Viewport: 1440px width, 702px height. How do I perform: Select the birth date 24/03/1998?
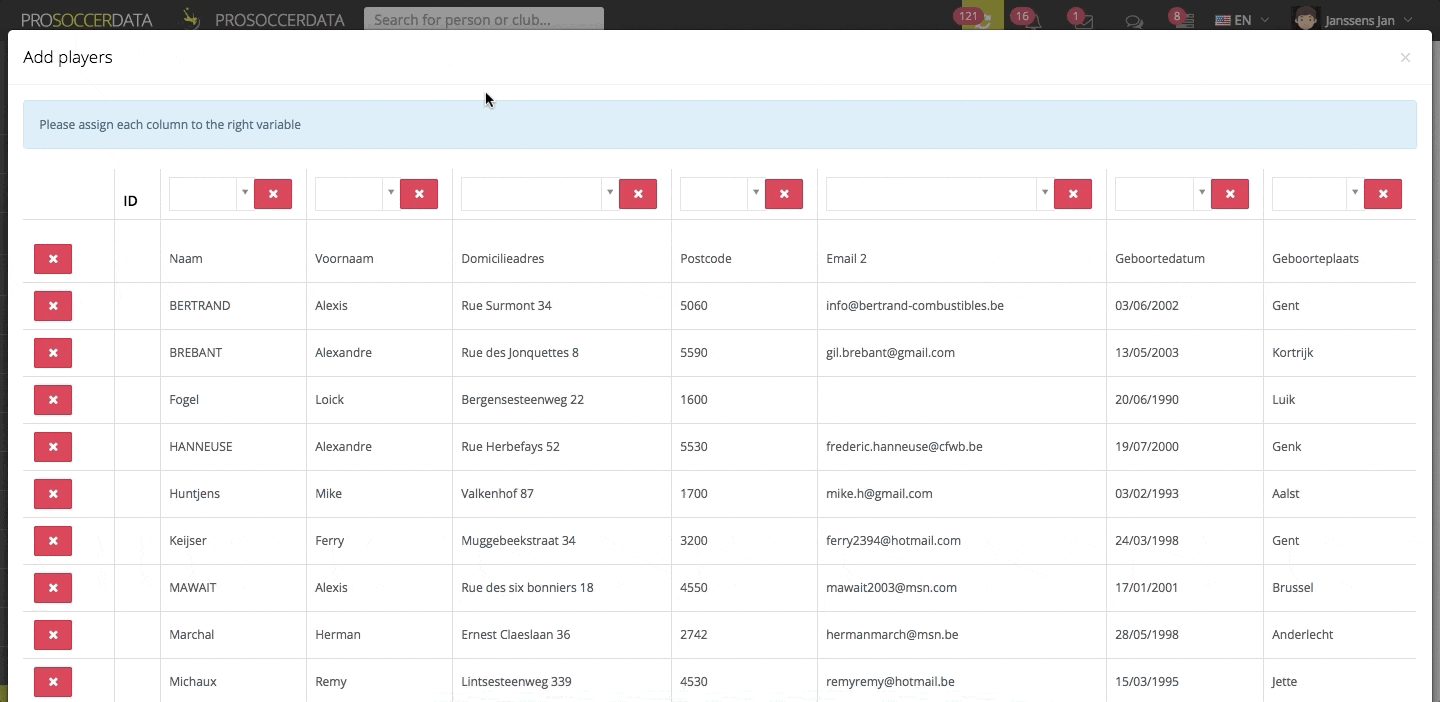[1147, 541]
